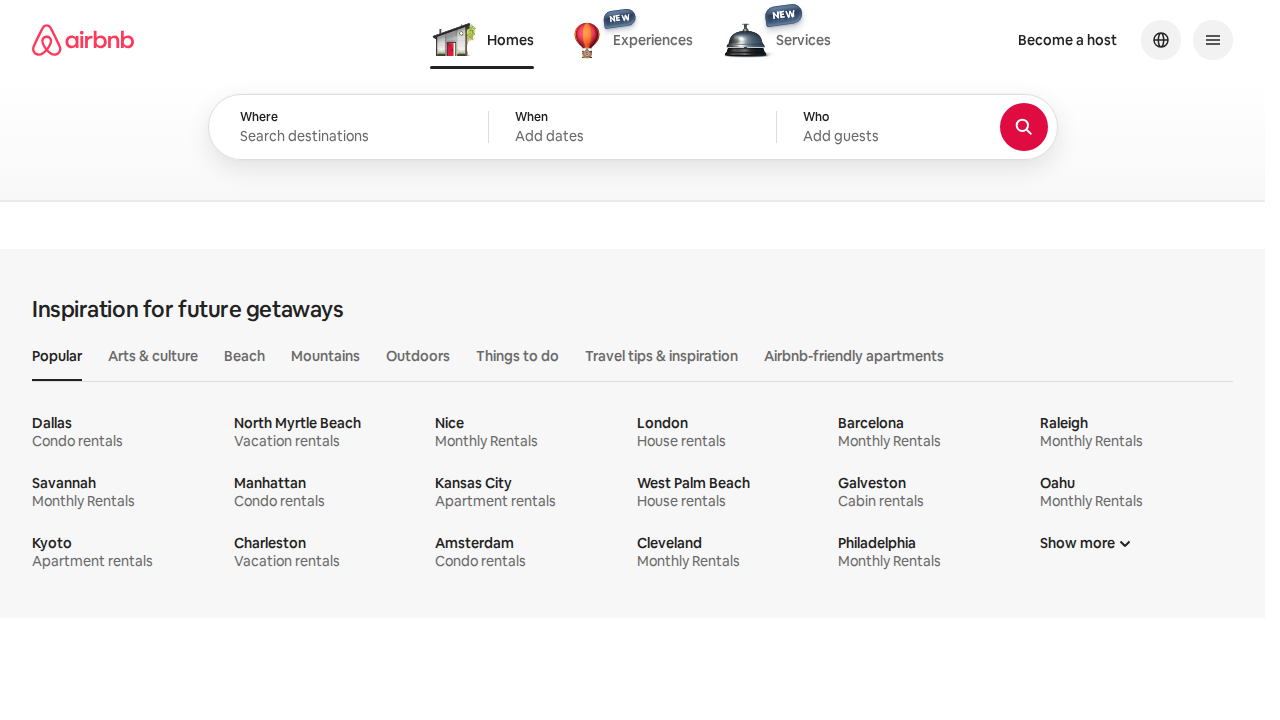The height and width of the screenshot is (720, 1280).
Task: Select Airbnb-friendly apartments tab
Action: (853, 356)
